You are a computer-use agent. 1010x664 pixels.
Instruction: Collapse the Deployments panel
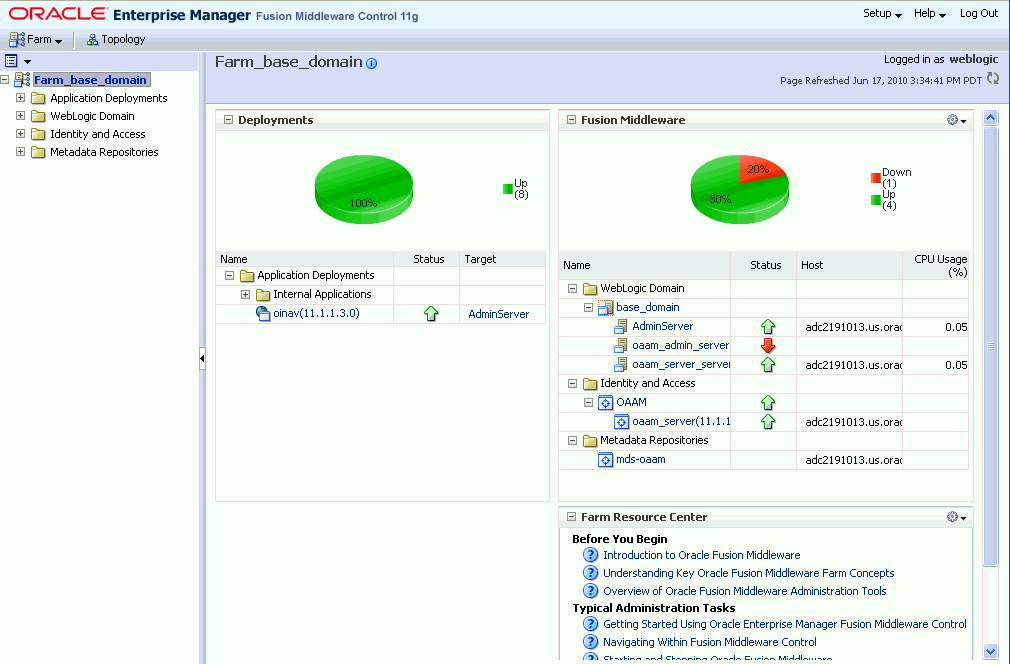tap(230, 119)
